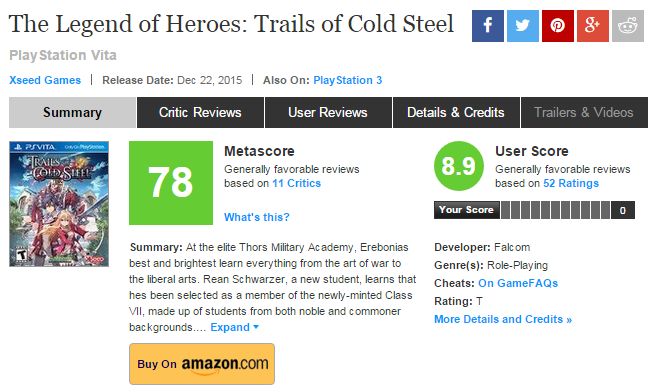This screenshot has width=660, height=392.
Task: Open the 11 Critics link
Action: (296, 183)
